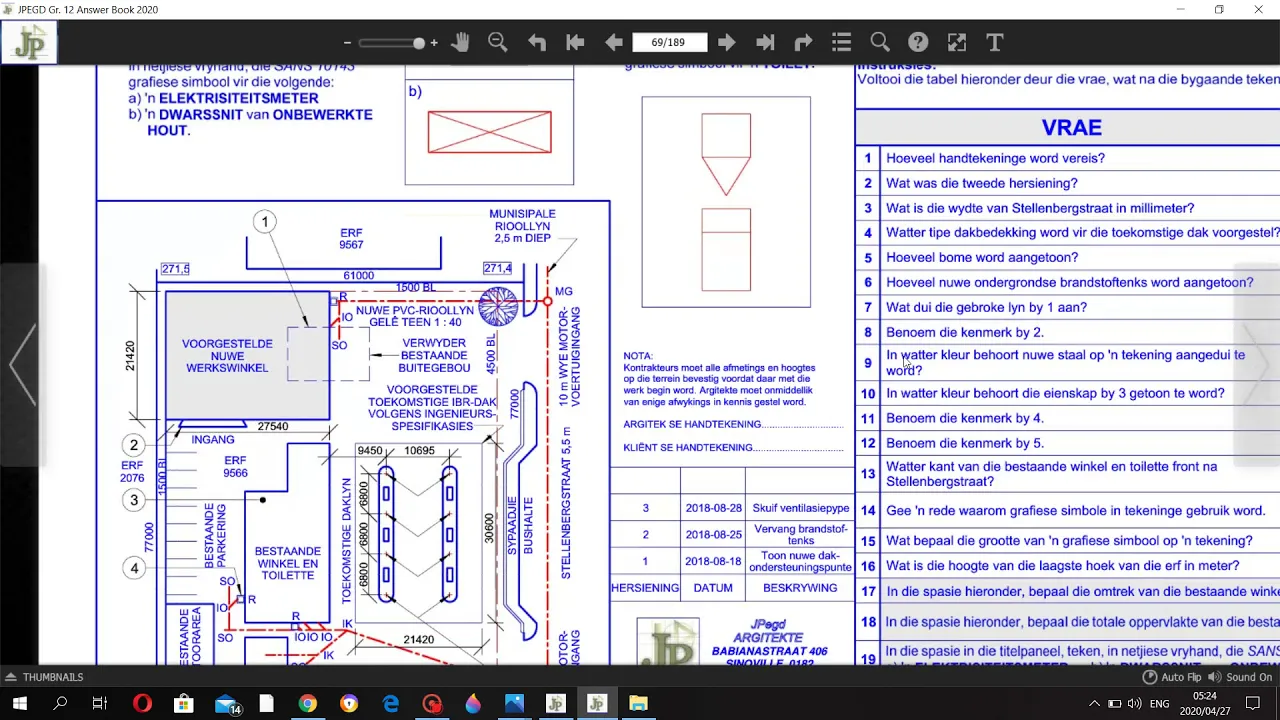Select the hand pan tool

[x=460, y=42]
